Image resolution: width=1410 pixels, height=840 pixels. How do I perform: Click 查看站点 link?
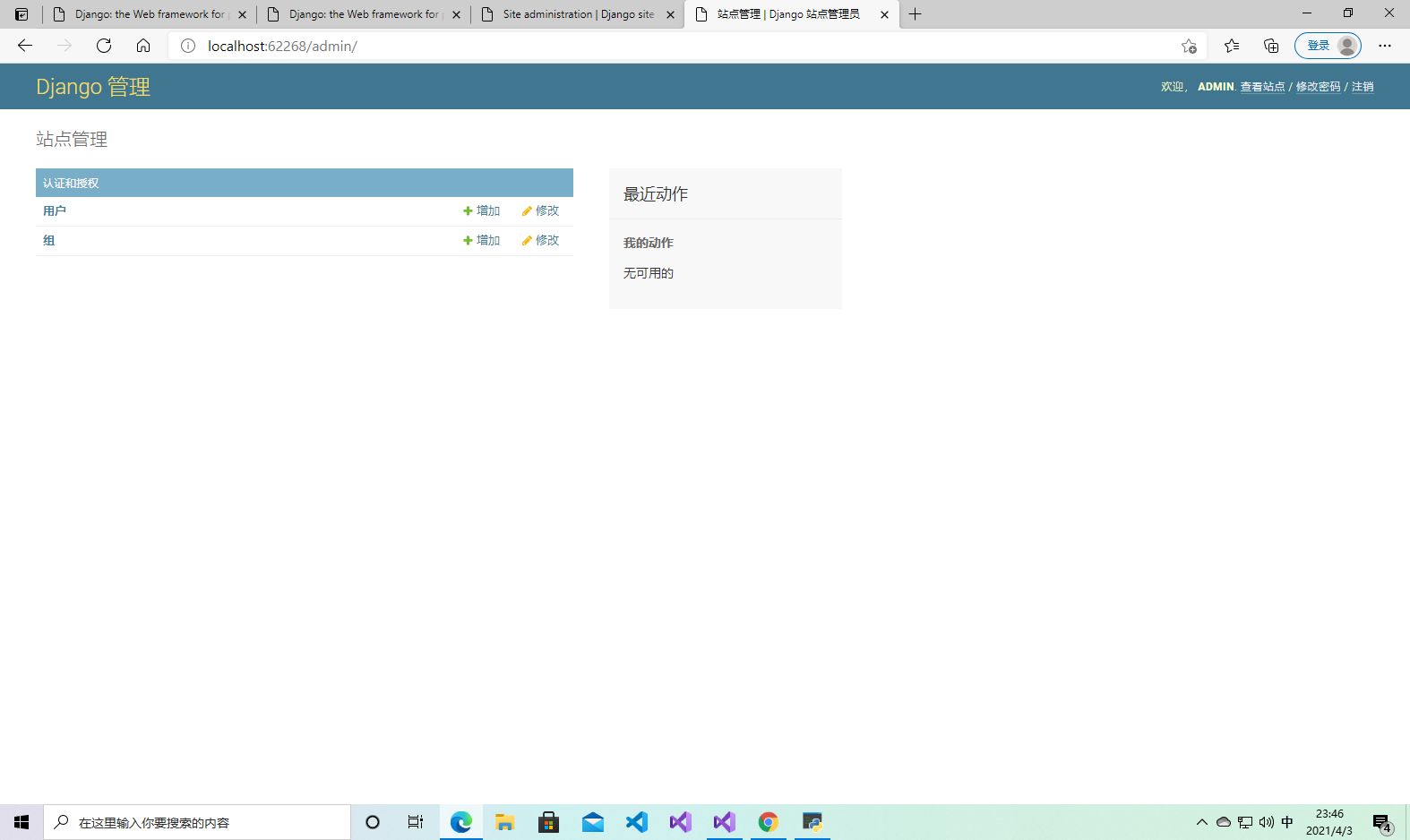click(1262, 87)
